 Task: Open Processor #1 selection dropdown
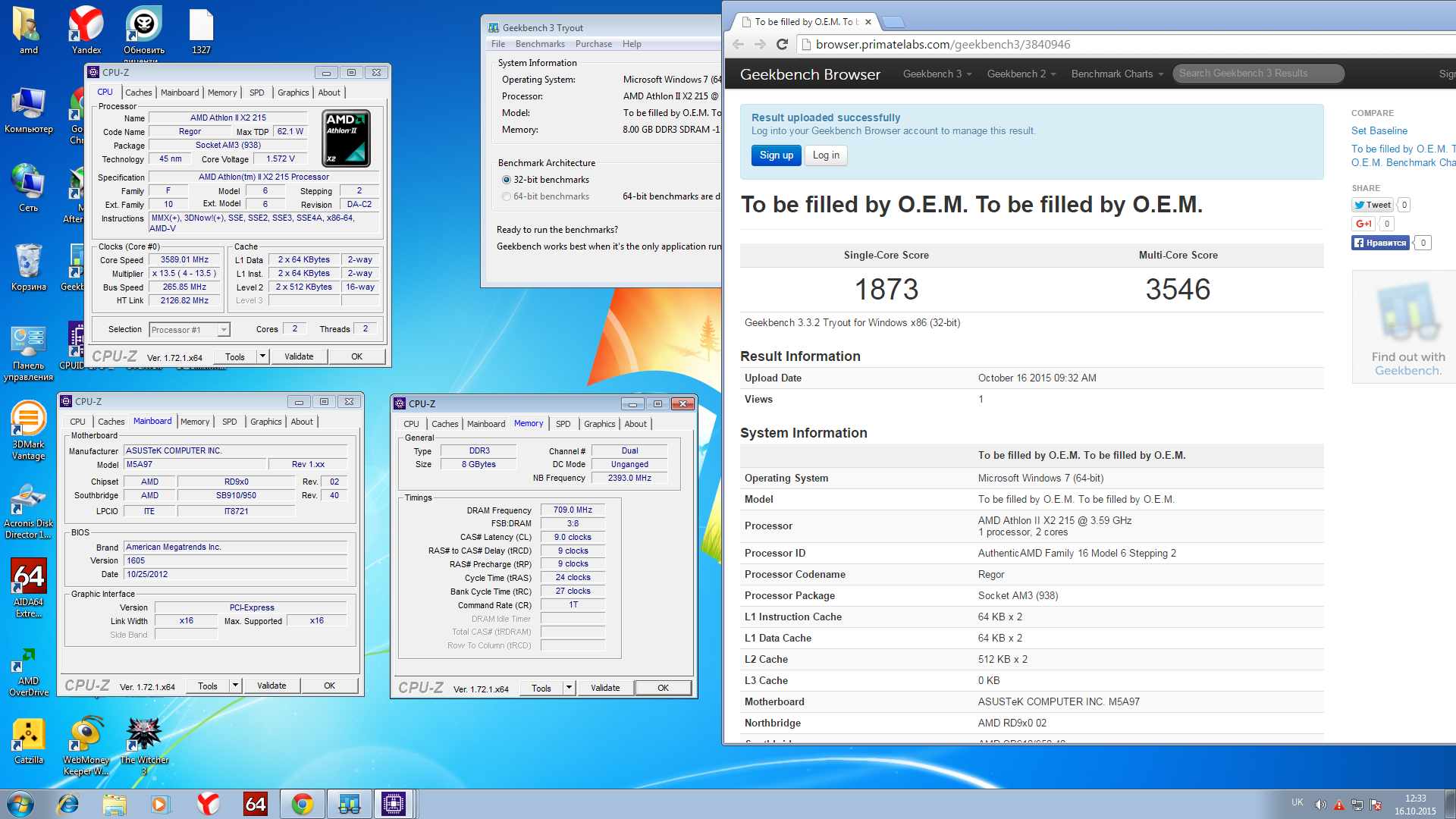point(190,330)
